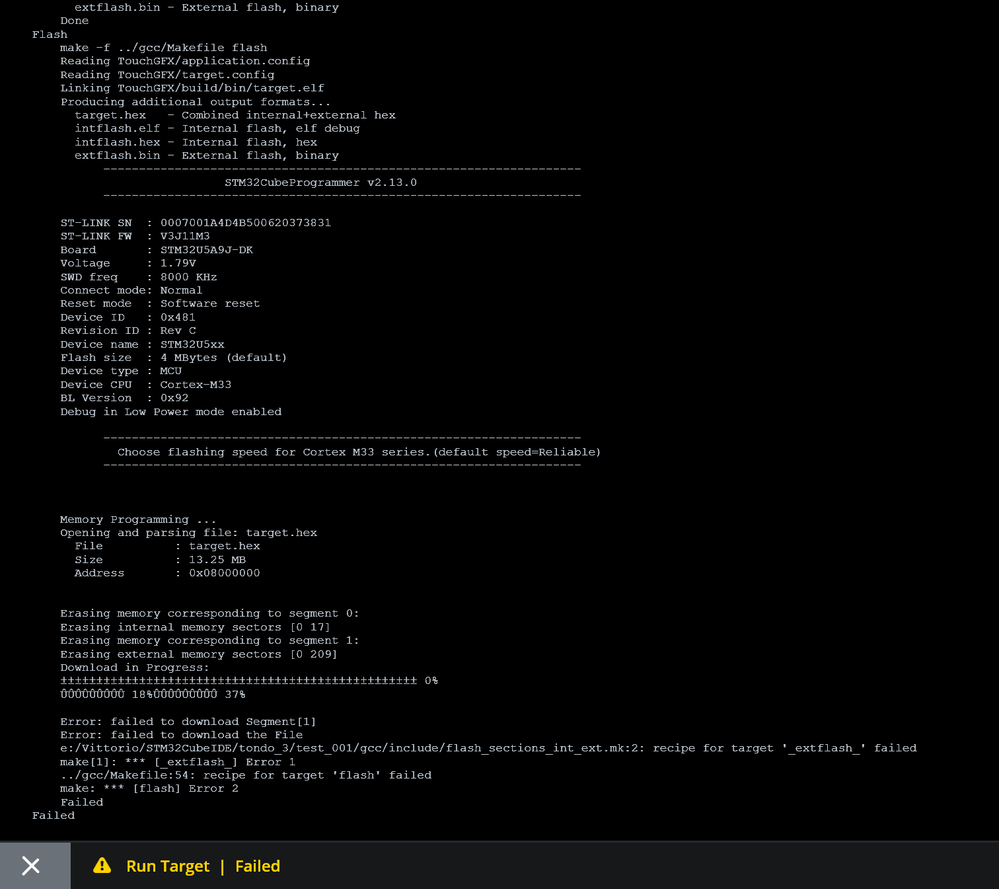This screenshot has width=999, height=889.
Task: Select 'Erasing external memory sectors [0 209]' line
Action: coord(199,654)
